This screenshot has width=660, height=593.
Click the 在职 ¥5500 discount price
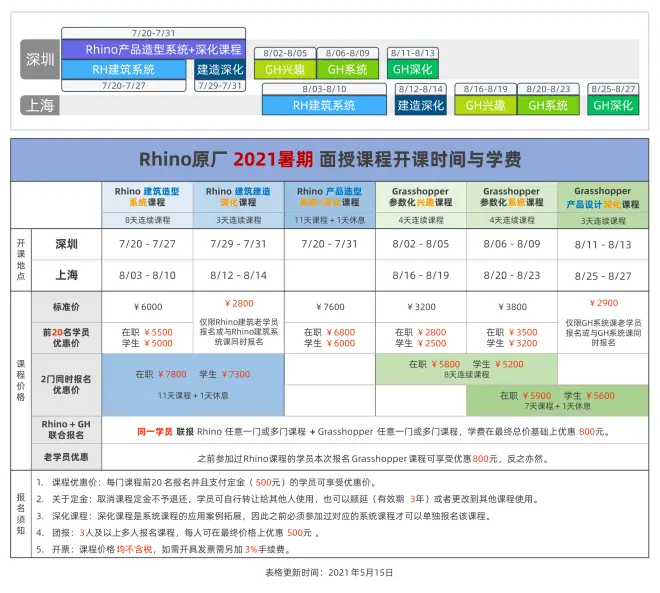tap(147, 332)
